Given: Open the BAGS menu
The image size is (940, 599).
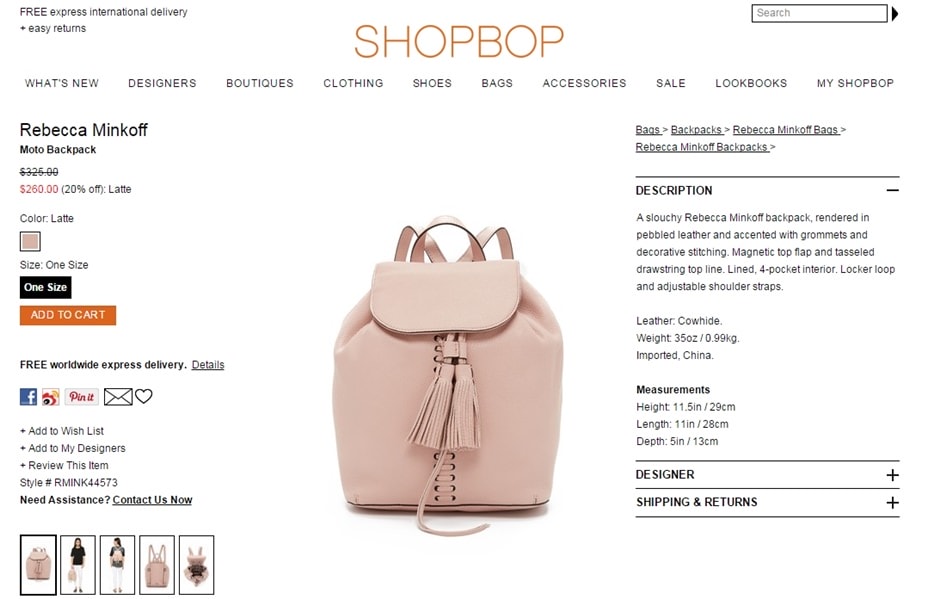Looking at the screenshot, I should (x=497, y=83).
